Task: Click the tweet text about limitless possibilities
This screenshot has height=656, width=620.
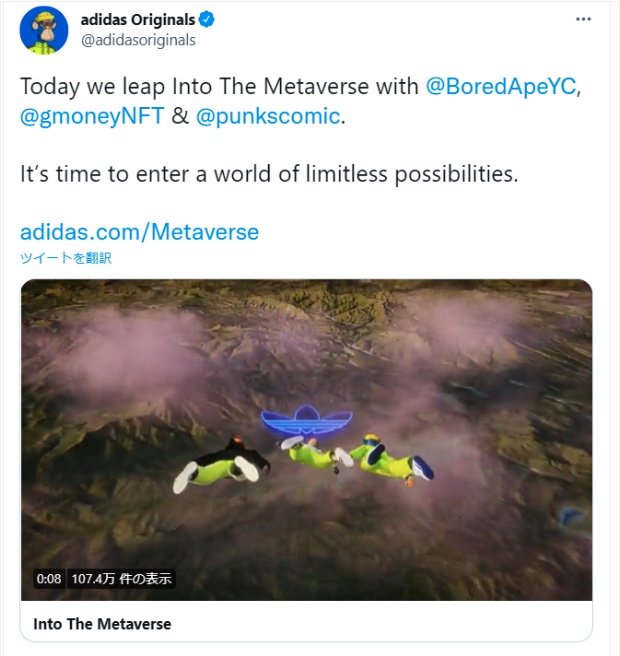Action: 269,174
